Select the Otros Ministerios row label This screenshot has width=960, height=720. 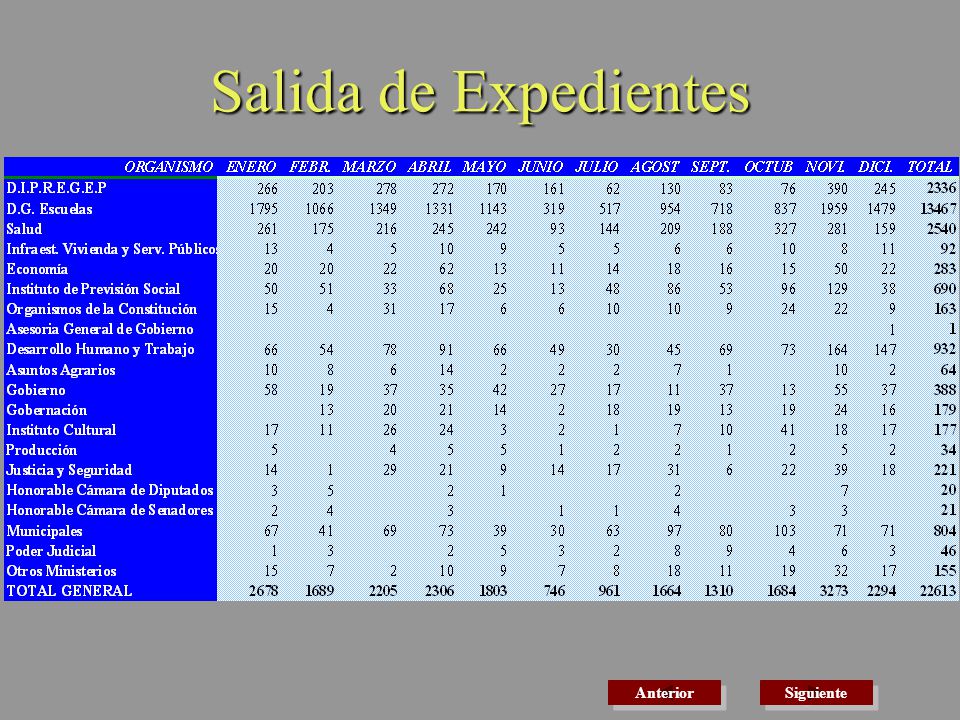coord(61,571)
